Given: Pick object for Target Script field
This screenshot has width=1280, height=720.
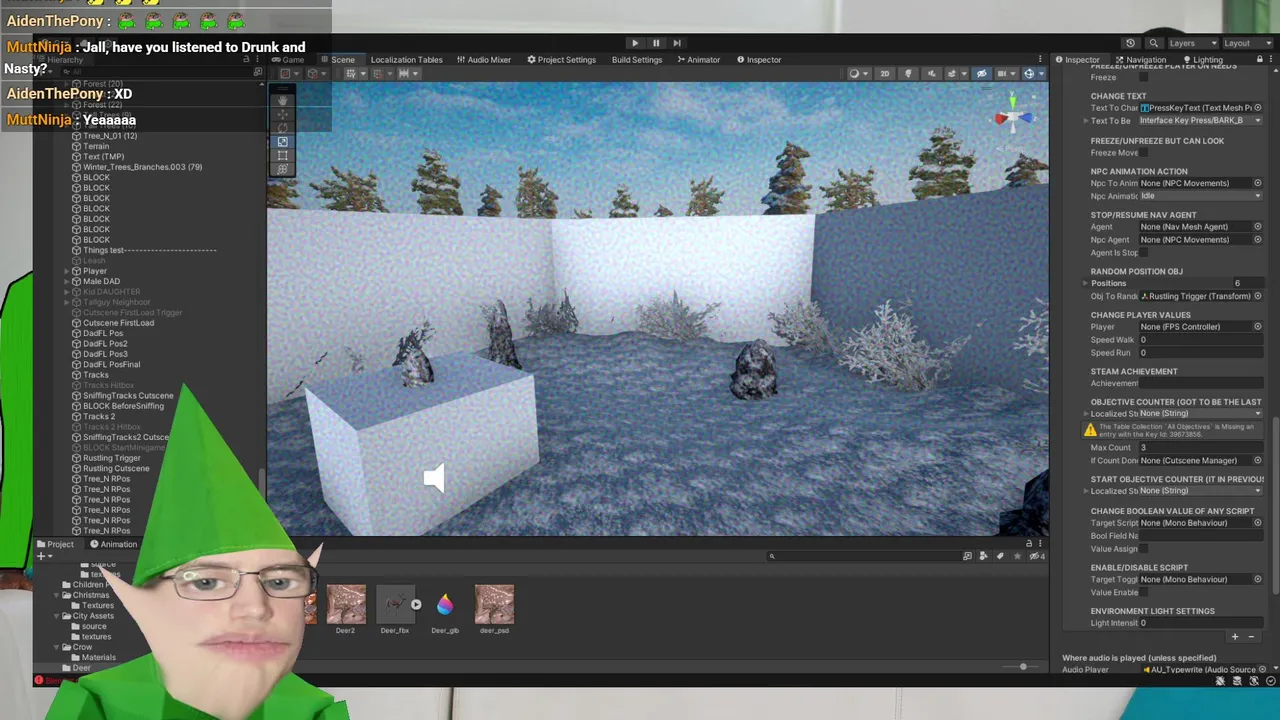Looking at the screenshot, I should [1258, 523].
